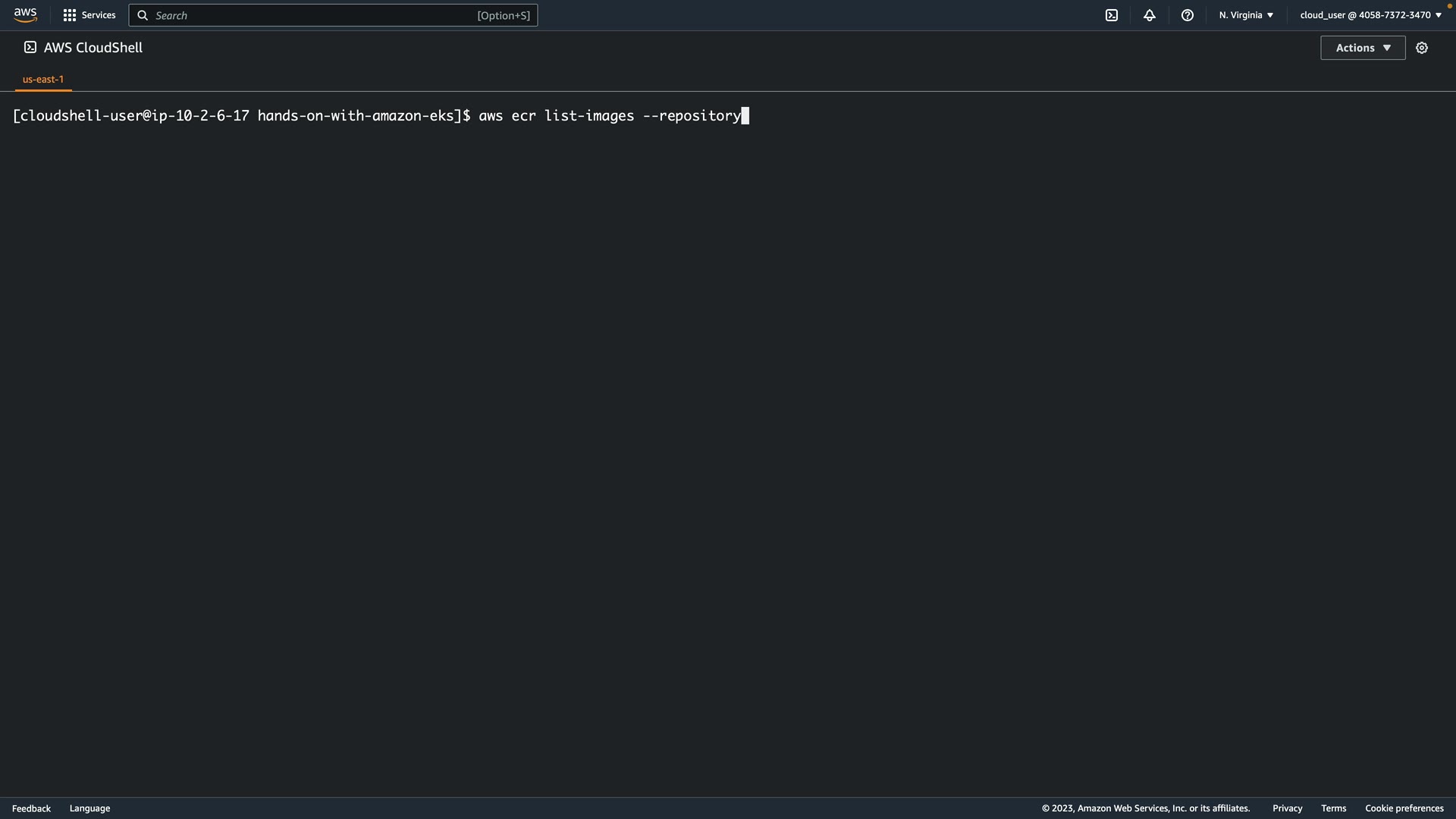1456x819 pixels.
Task: Expand the N. Virginia region dropdown
Action: coord(1246,15)
